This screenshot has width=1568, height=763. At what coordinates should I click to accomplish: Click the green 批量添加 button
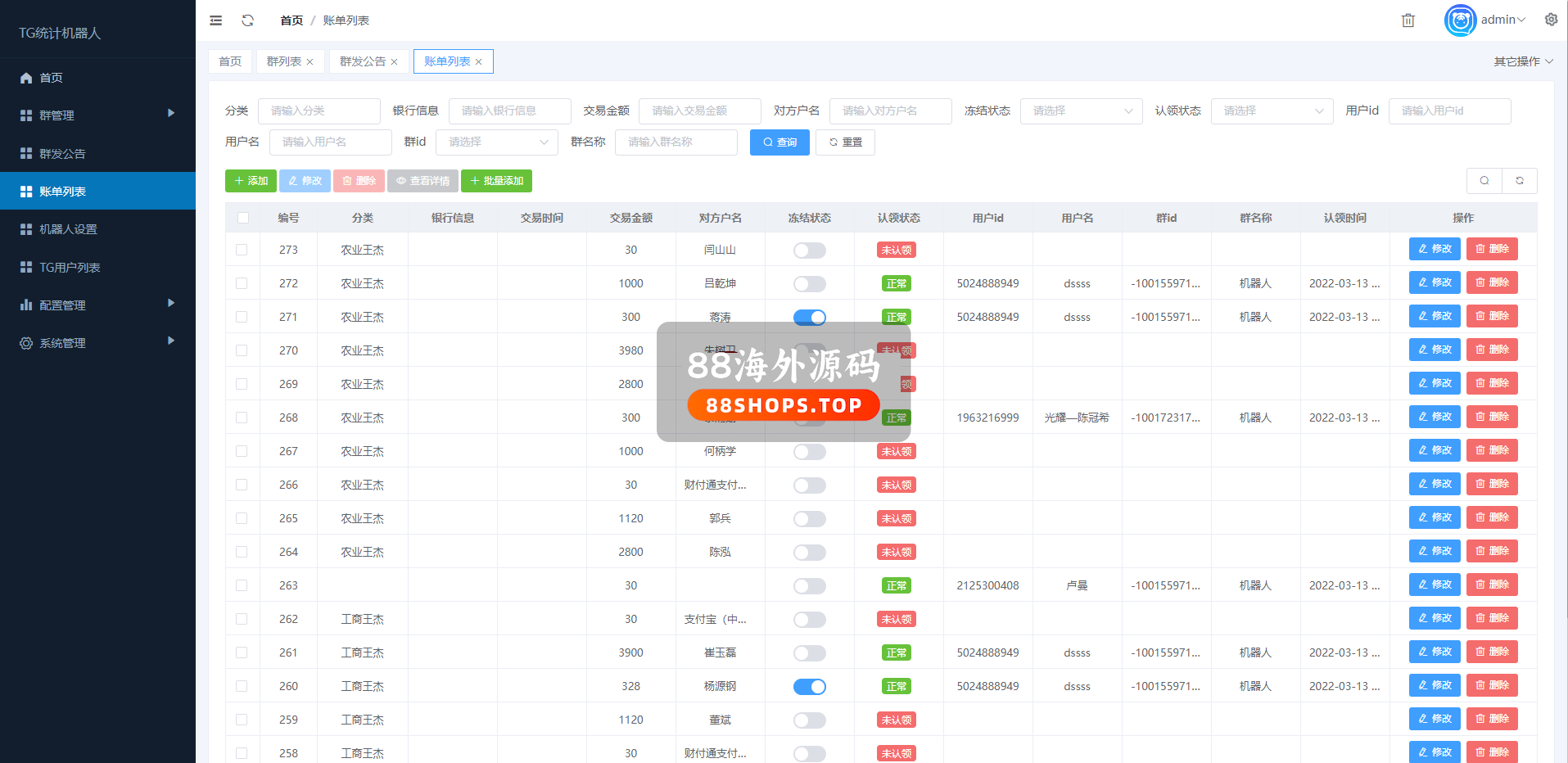[496, 181]
